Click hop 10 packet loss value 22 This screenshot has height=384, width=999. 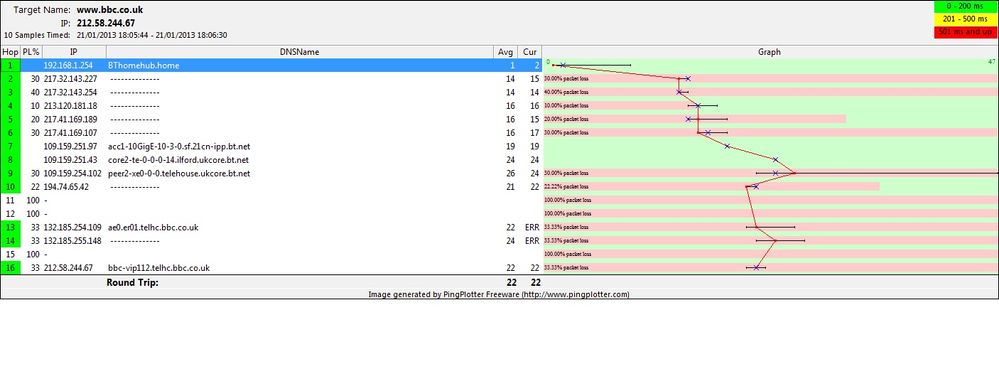click(x=35, y=187)
